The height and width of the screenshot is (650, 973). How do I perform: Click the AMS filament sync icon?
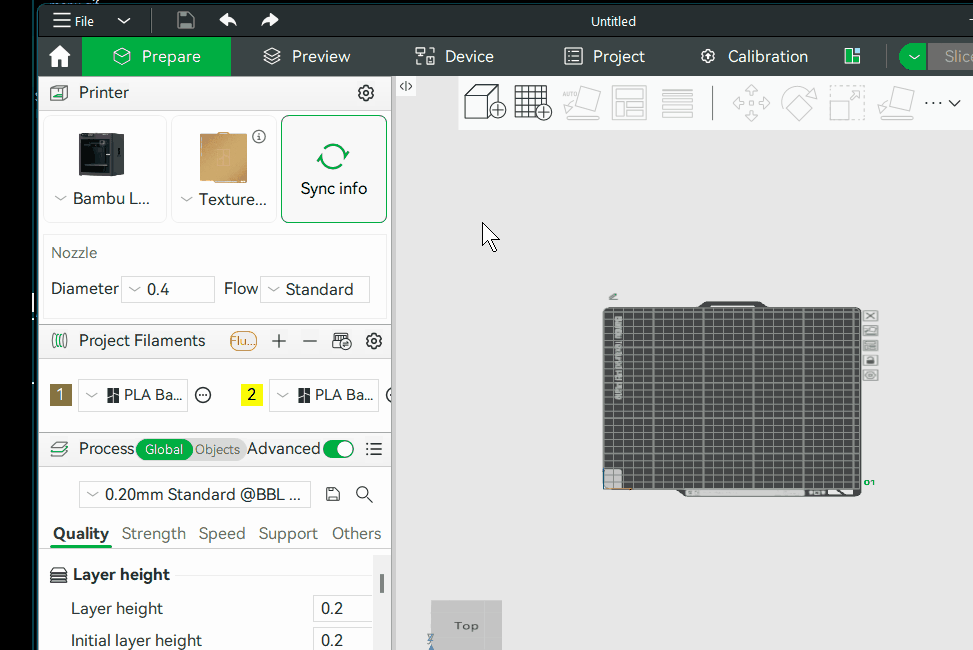point(341,341)
